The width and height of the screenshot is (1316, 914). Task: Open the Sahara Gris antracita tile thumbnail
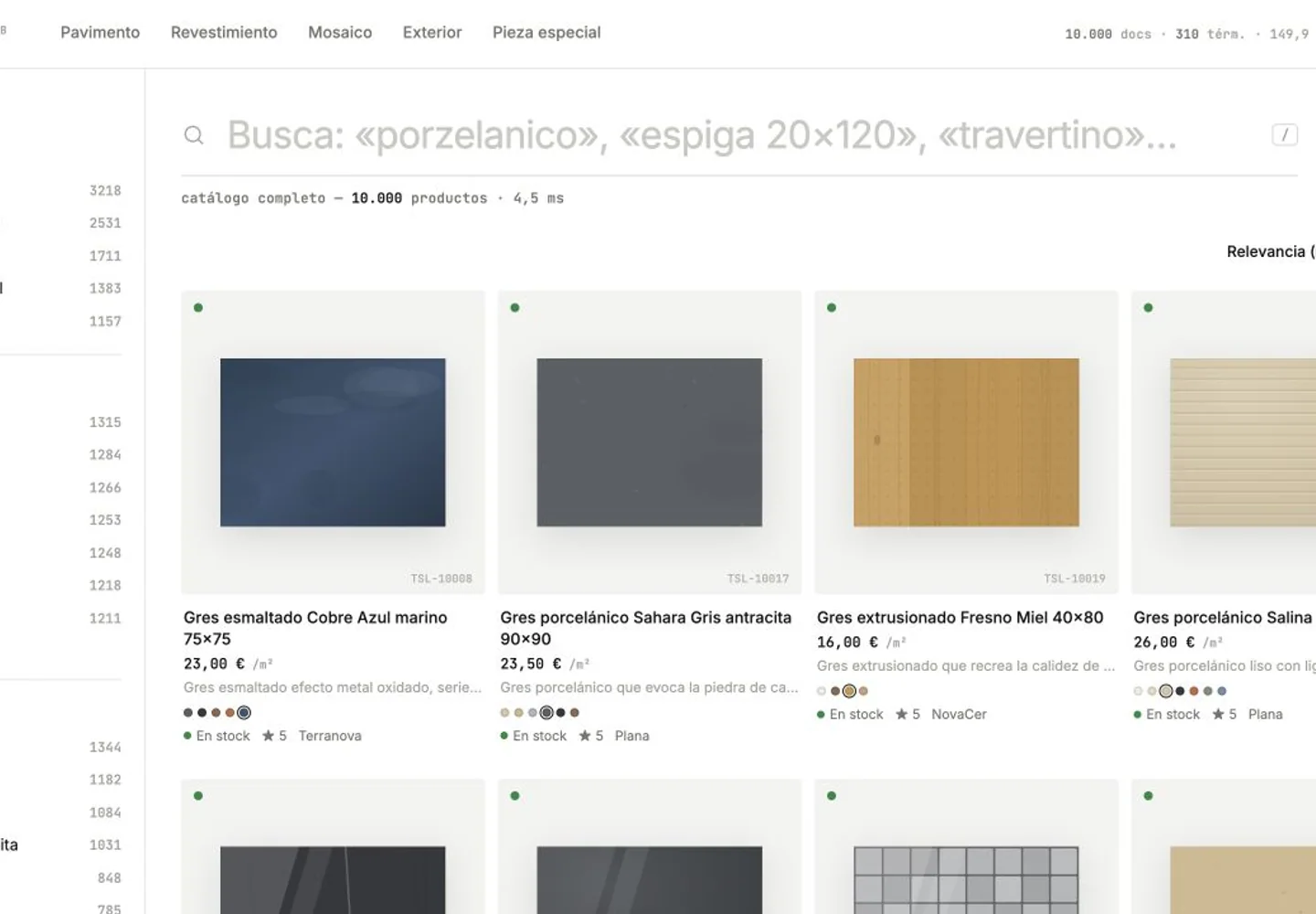[x=650, y=442]
